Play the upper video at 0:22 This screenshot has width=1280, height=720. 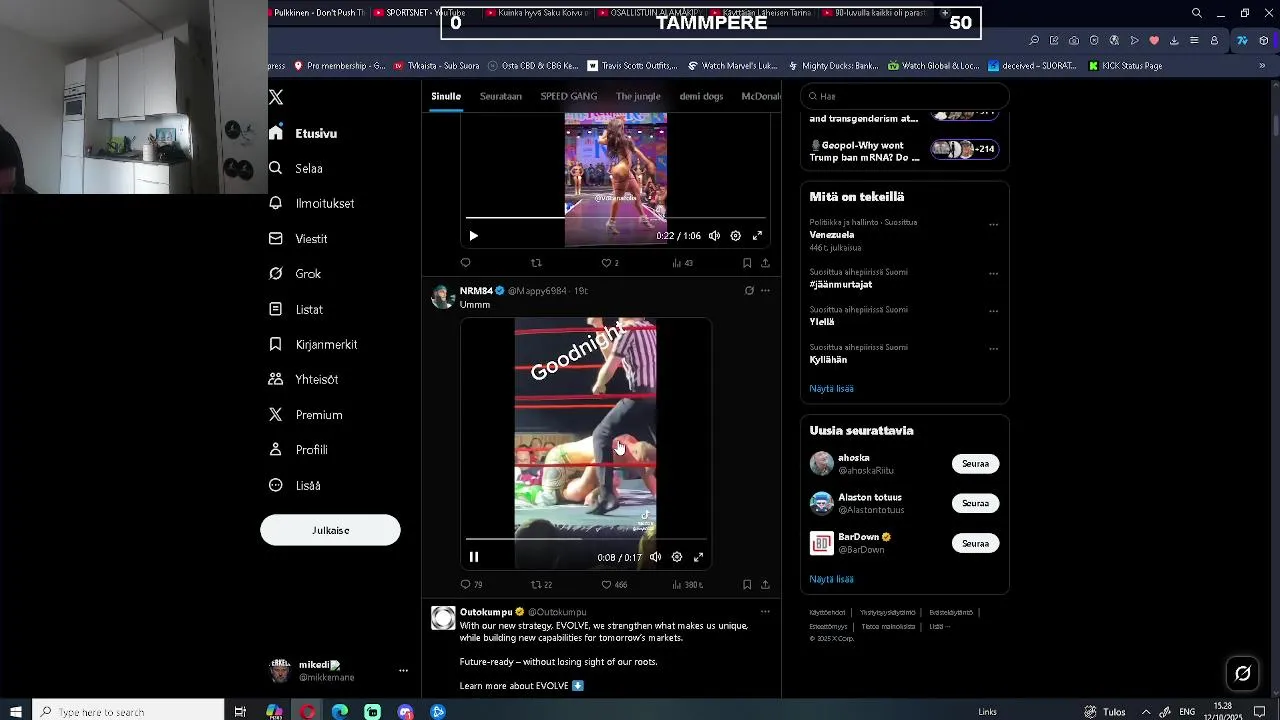[474, 236]
